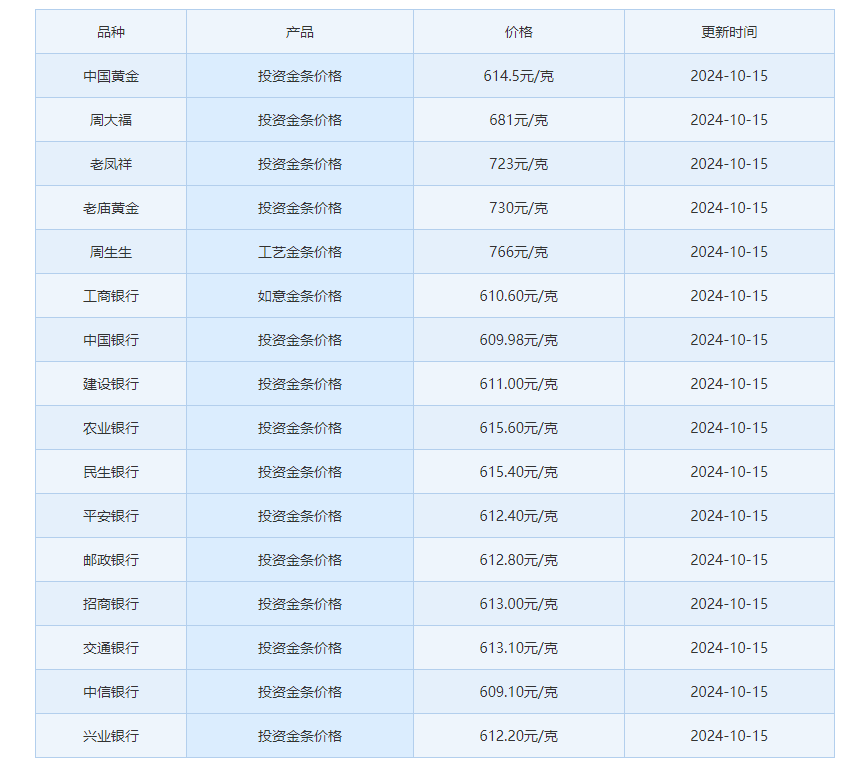Click the 2024-10-15 date in 兴业银行 row
Image resolution: width=859 pixels, height=769 pixels.
tap(729, 736)
